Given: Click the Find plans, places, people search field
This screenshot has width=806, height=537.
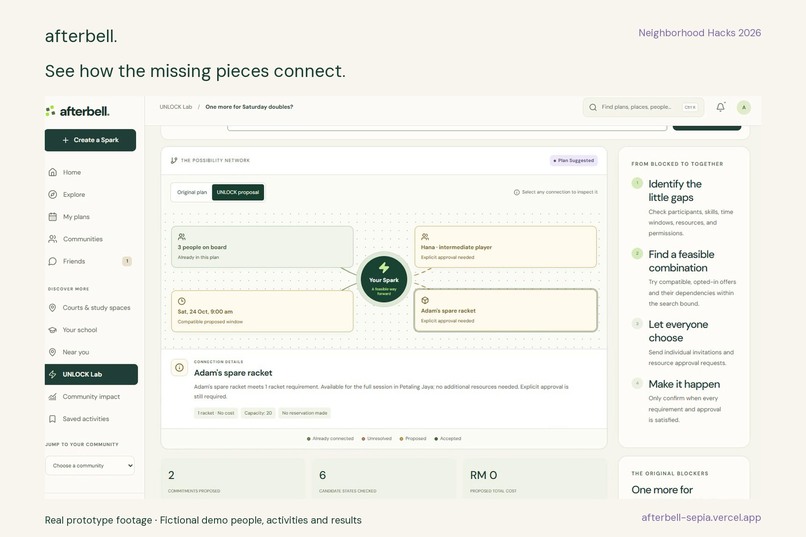Looking at the screenshot, I should 646,107.
